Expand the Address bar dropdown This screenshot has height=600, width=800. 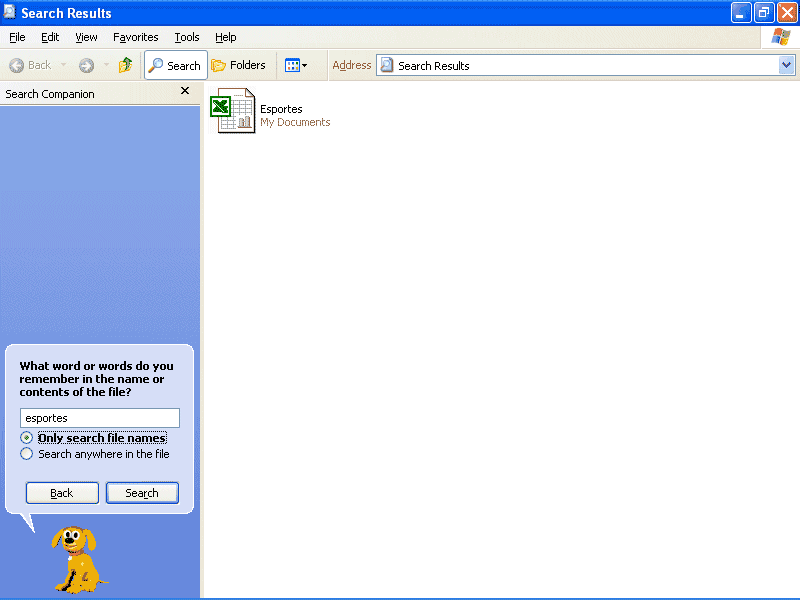coord(786,66)
